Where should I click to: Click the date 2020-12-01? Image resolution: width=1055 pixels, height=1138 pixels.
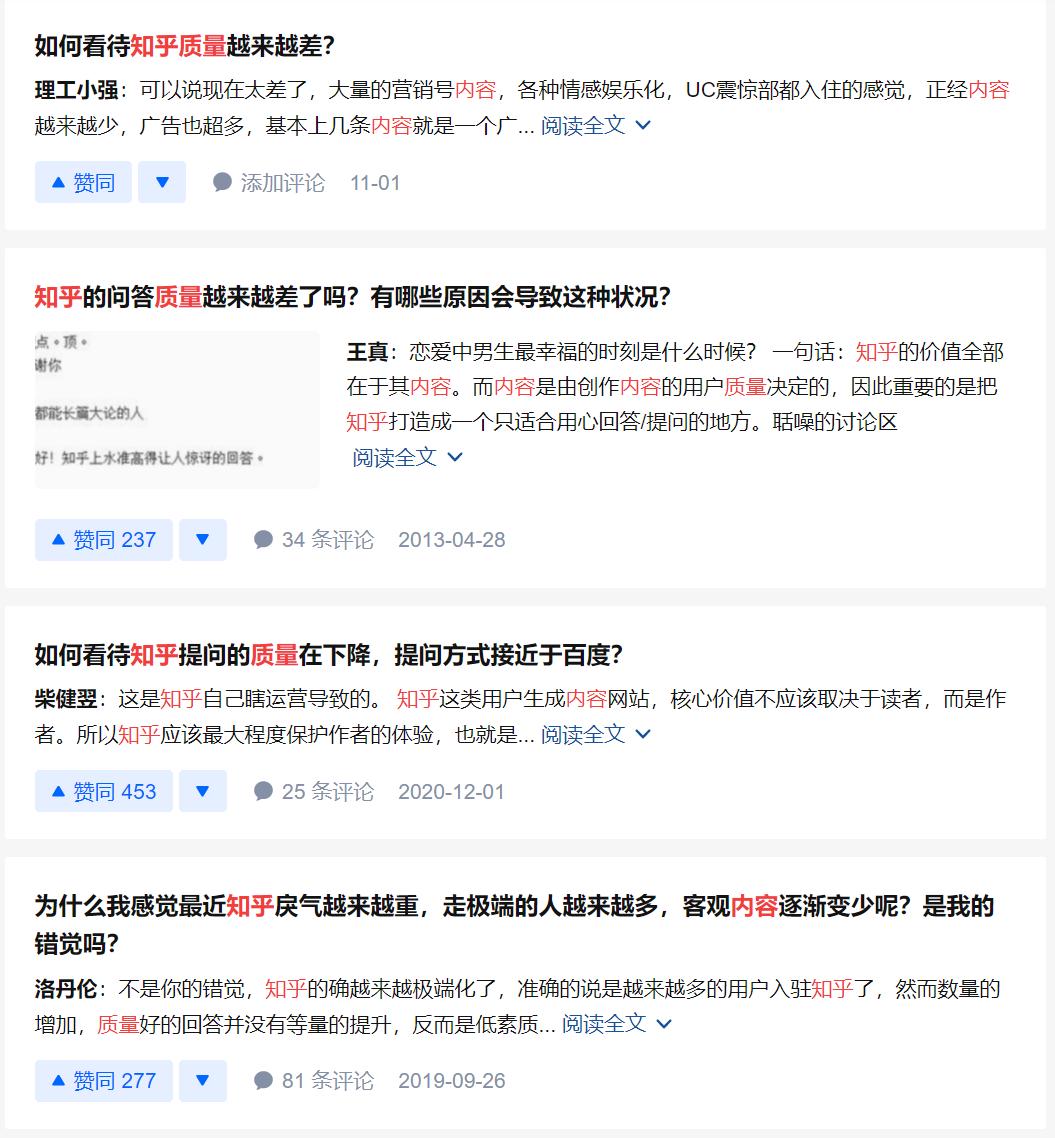tap(451, 791)
